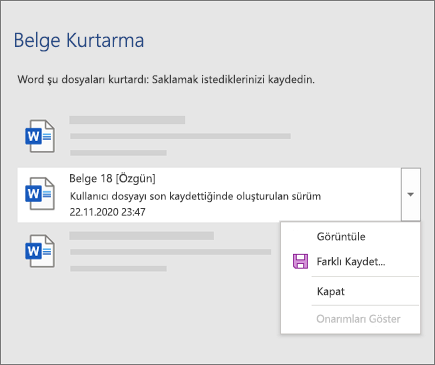Click the Word icon of Belge 18 [Özgün]

tap(40, 194)
